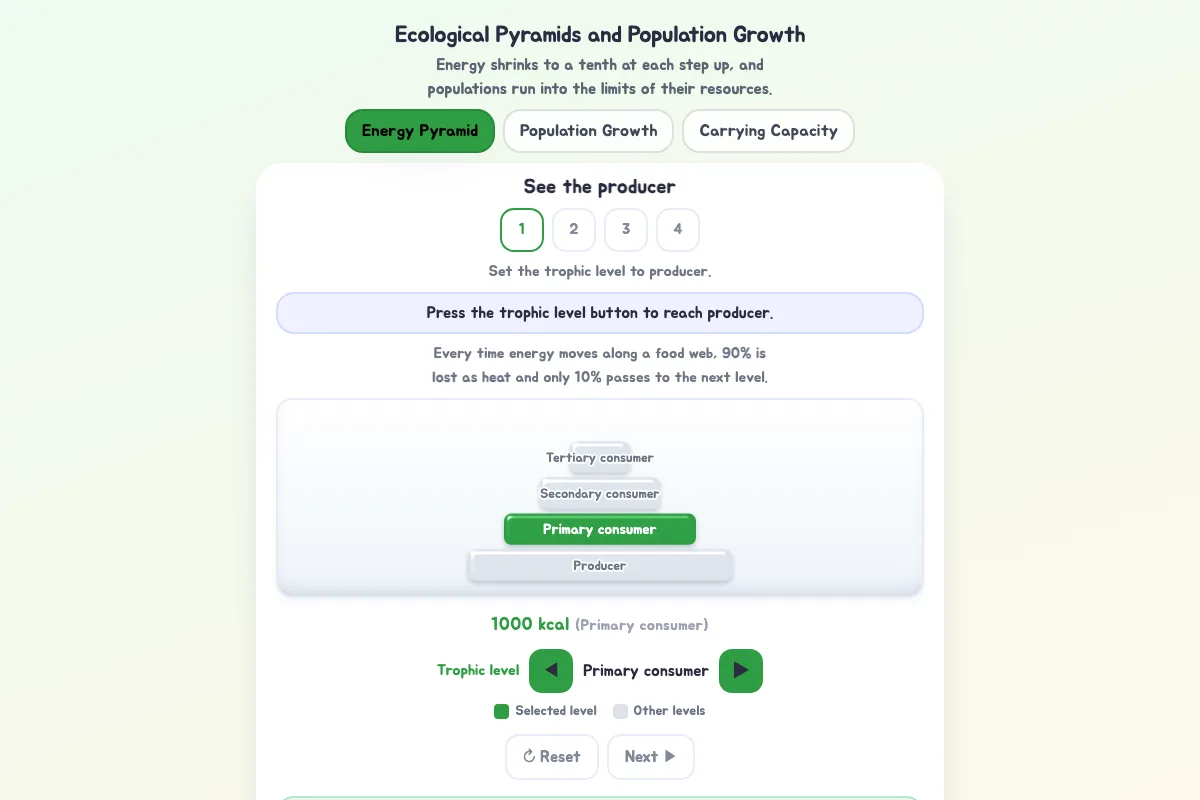Jump to step 2
The width and height of the screenshot is (1200, 800).
coord(574,230)
